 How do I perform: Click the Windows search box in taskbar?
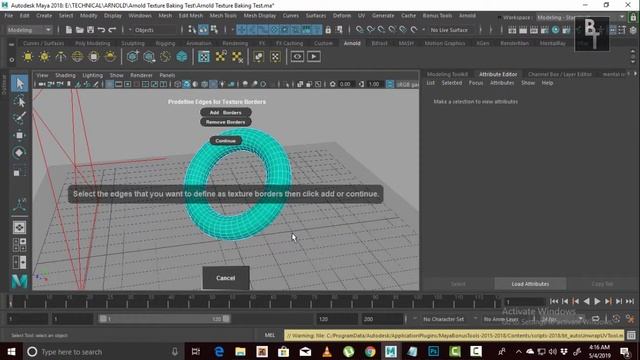[x=103, y=351]
